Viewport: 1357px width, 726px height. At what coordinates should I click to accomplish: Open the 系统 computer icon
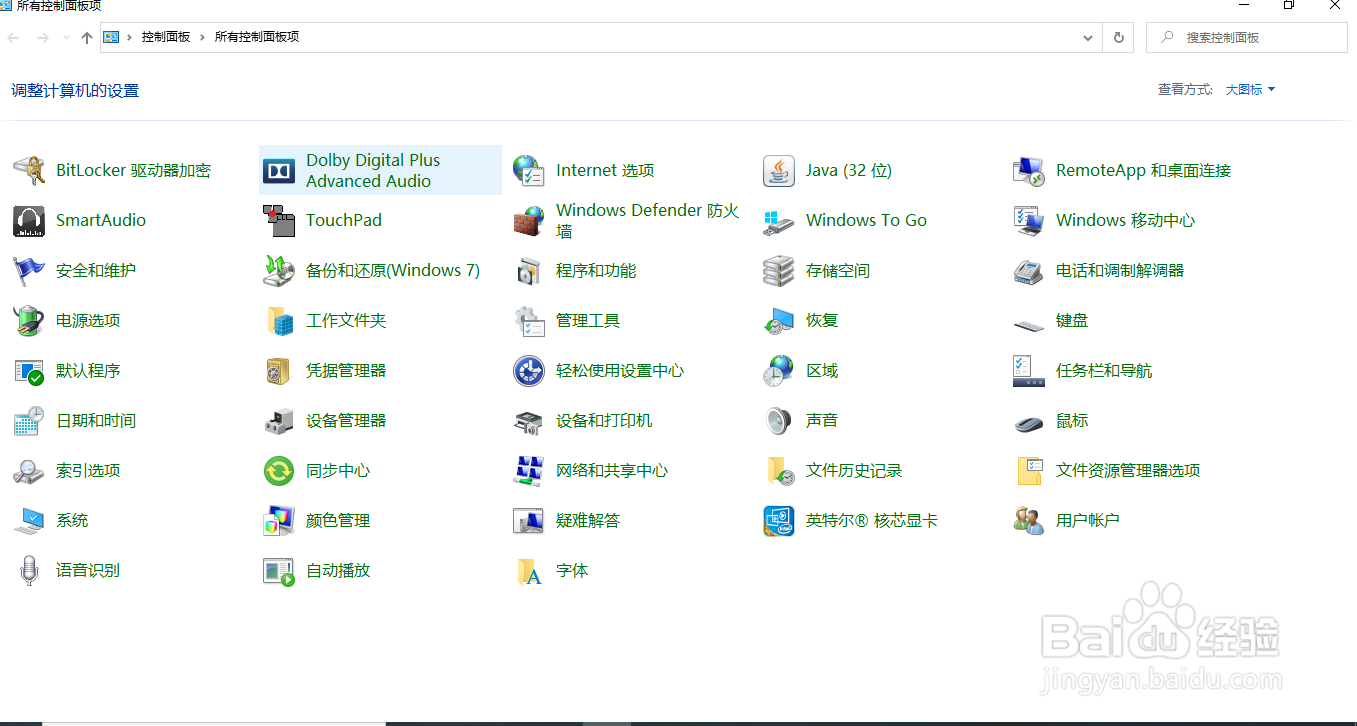click(x=29, y=521)
